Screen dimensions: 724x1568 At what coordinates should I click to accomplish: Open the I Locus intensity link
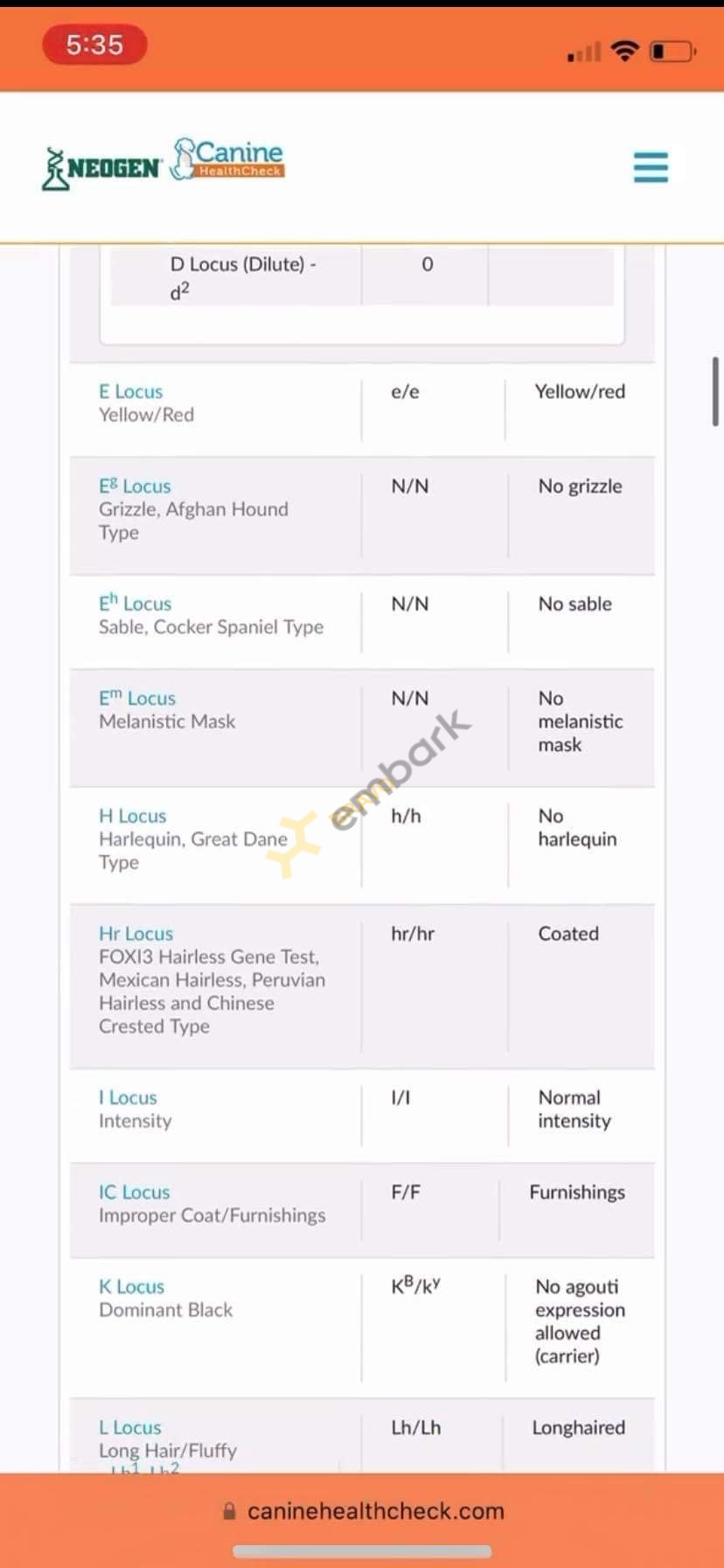pyautogui.click(x=128, y=1097)
